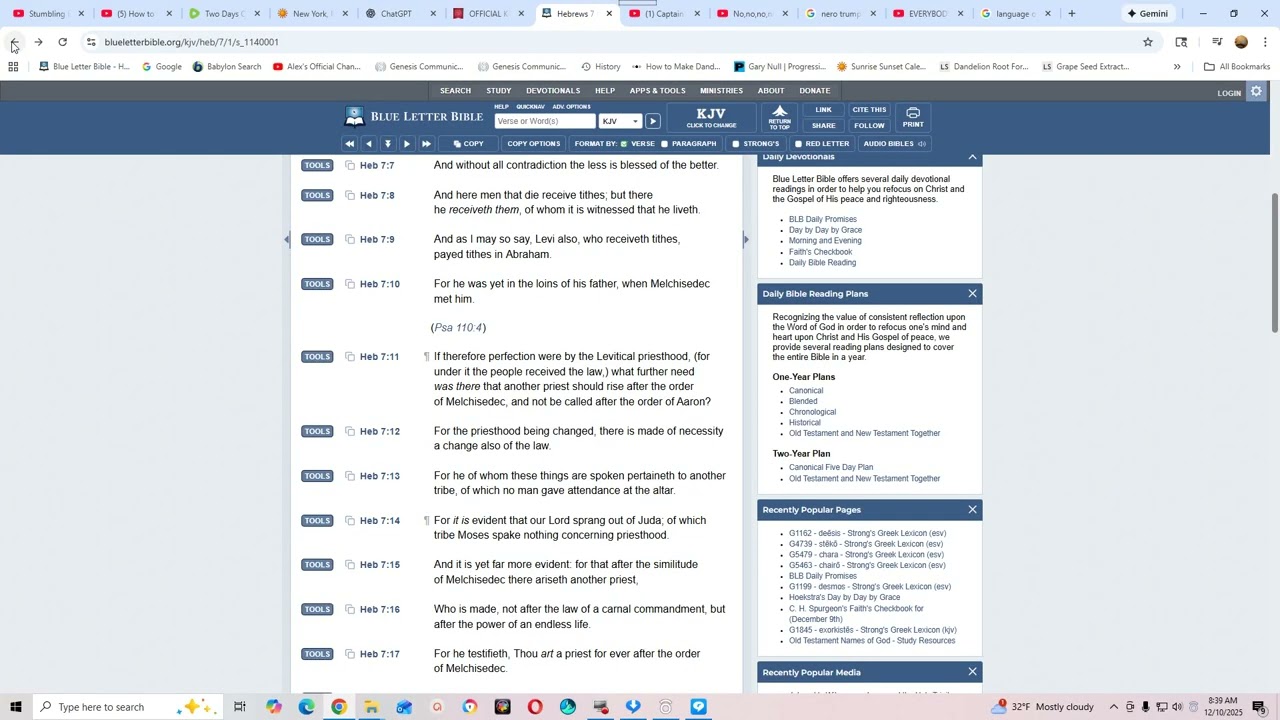Go to previous chapter arrow icon
The height and width of the screenshot is (720, 1280).
pos(369,144)
